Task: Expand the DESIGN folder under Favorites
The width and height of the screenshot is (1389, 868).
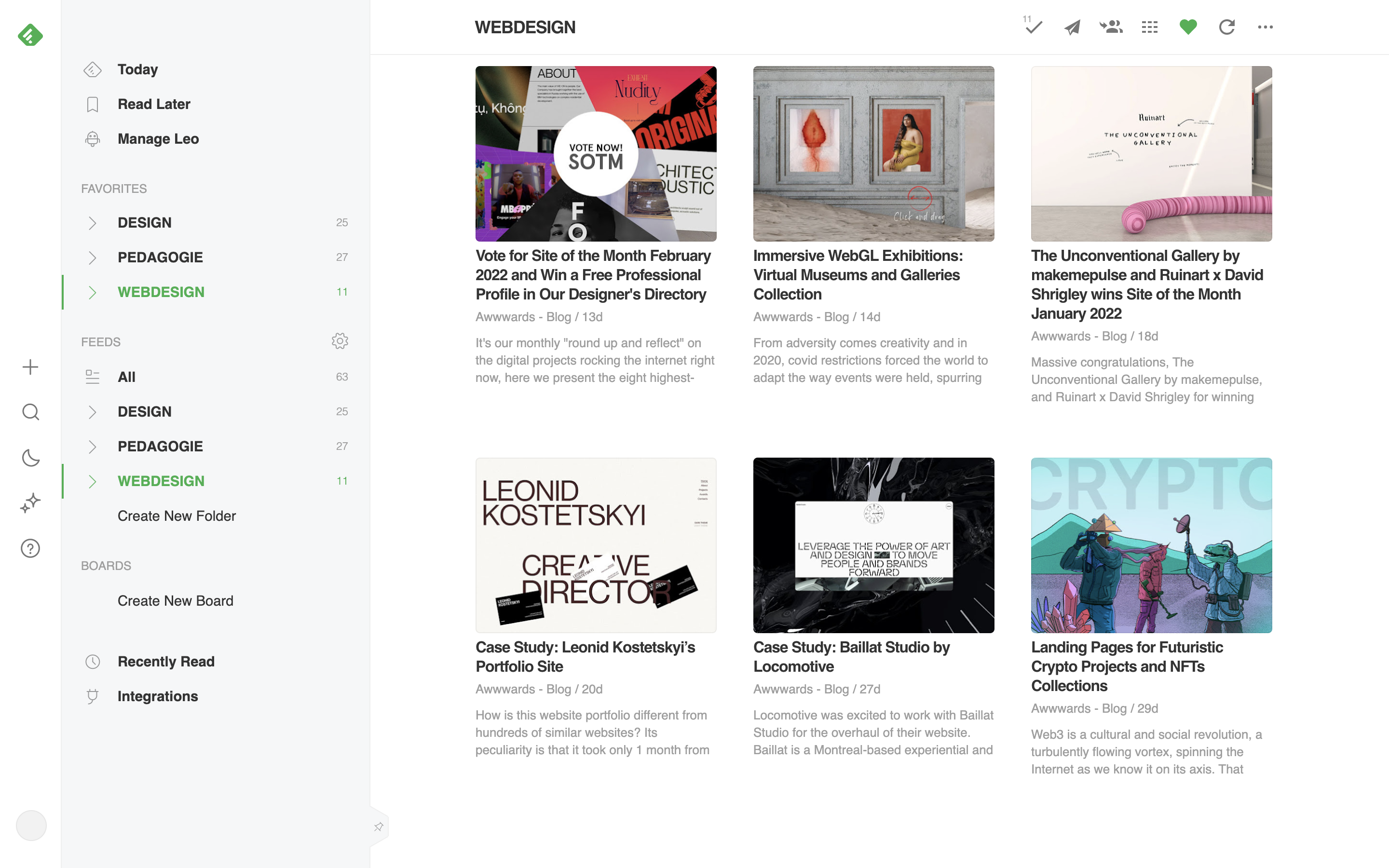Action: [x=92, y=223]
